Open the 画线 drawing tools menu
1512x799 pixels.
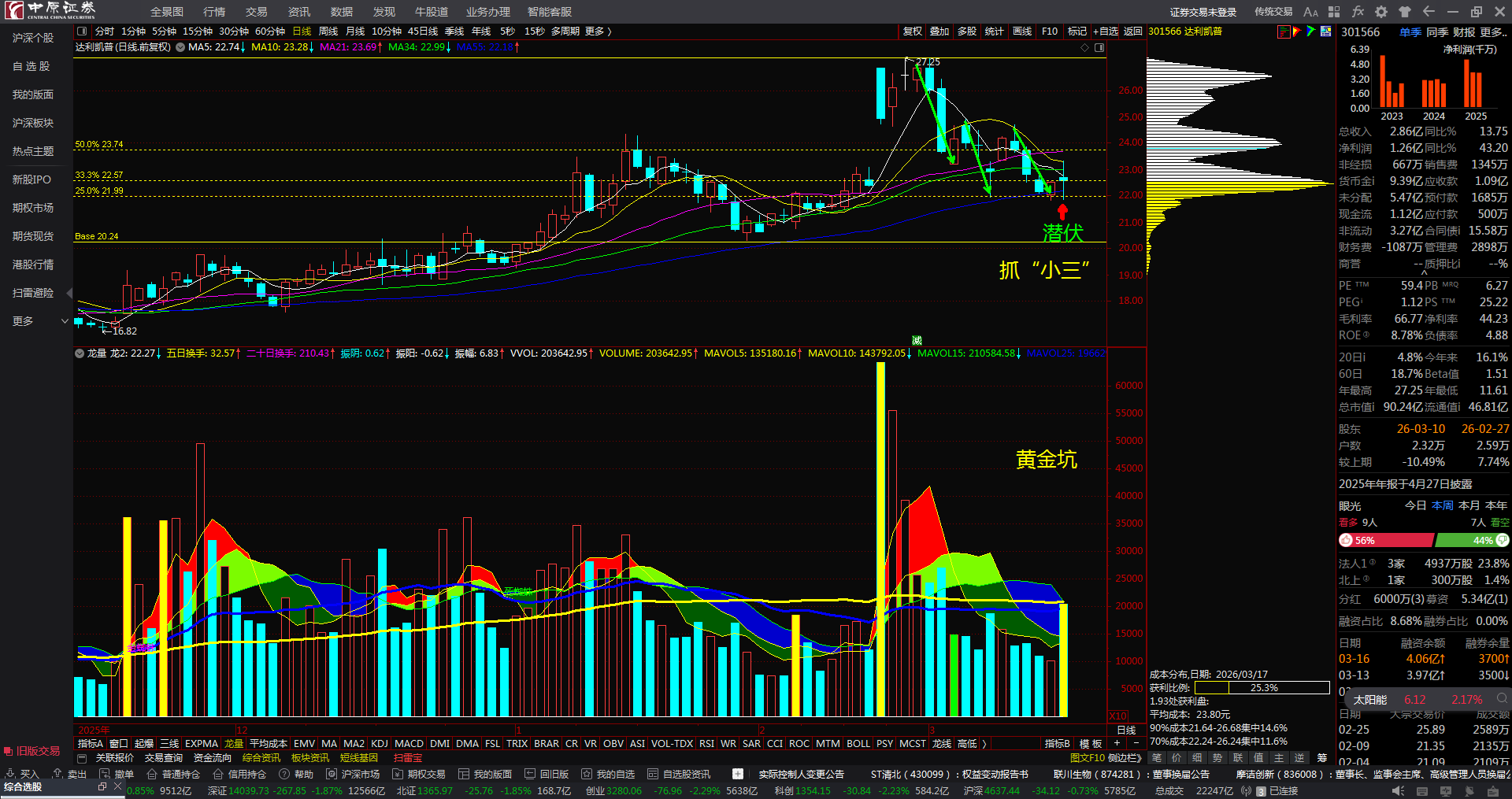(1022, 31)
